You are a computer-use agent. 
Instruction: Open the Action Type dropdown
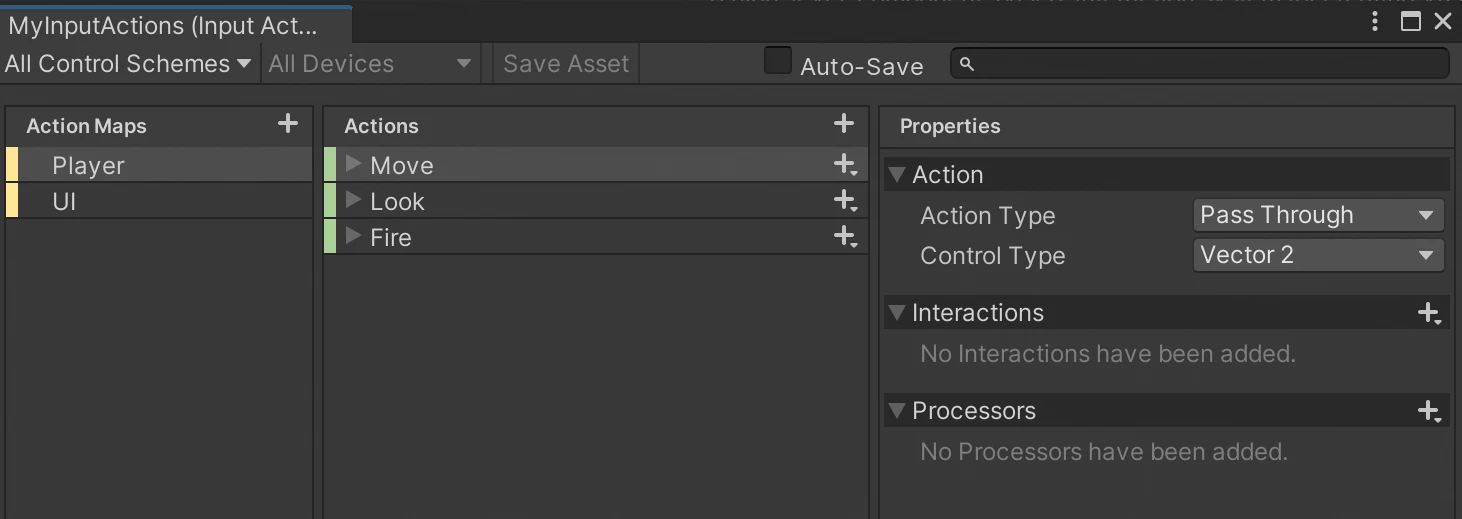click(1318, 215)
